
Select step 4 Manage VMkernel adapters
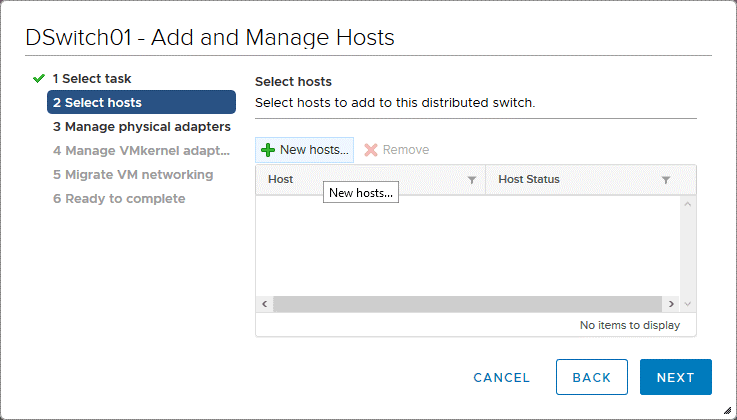[141, 151]
